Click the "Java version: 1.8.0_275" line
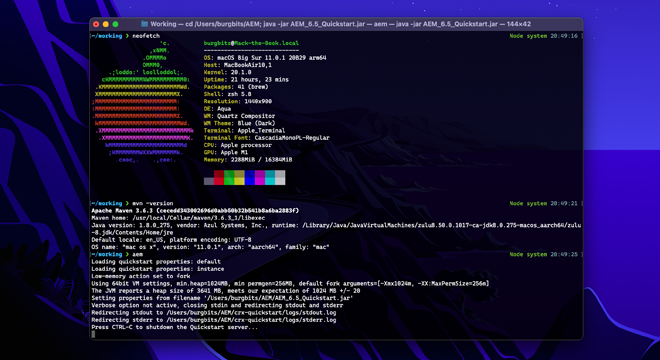Image resolution: width=660 pixels, height=360 pixels. pos(336,229)
